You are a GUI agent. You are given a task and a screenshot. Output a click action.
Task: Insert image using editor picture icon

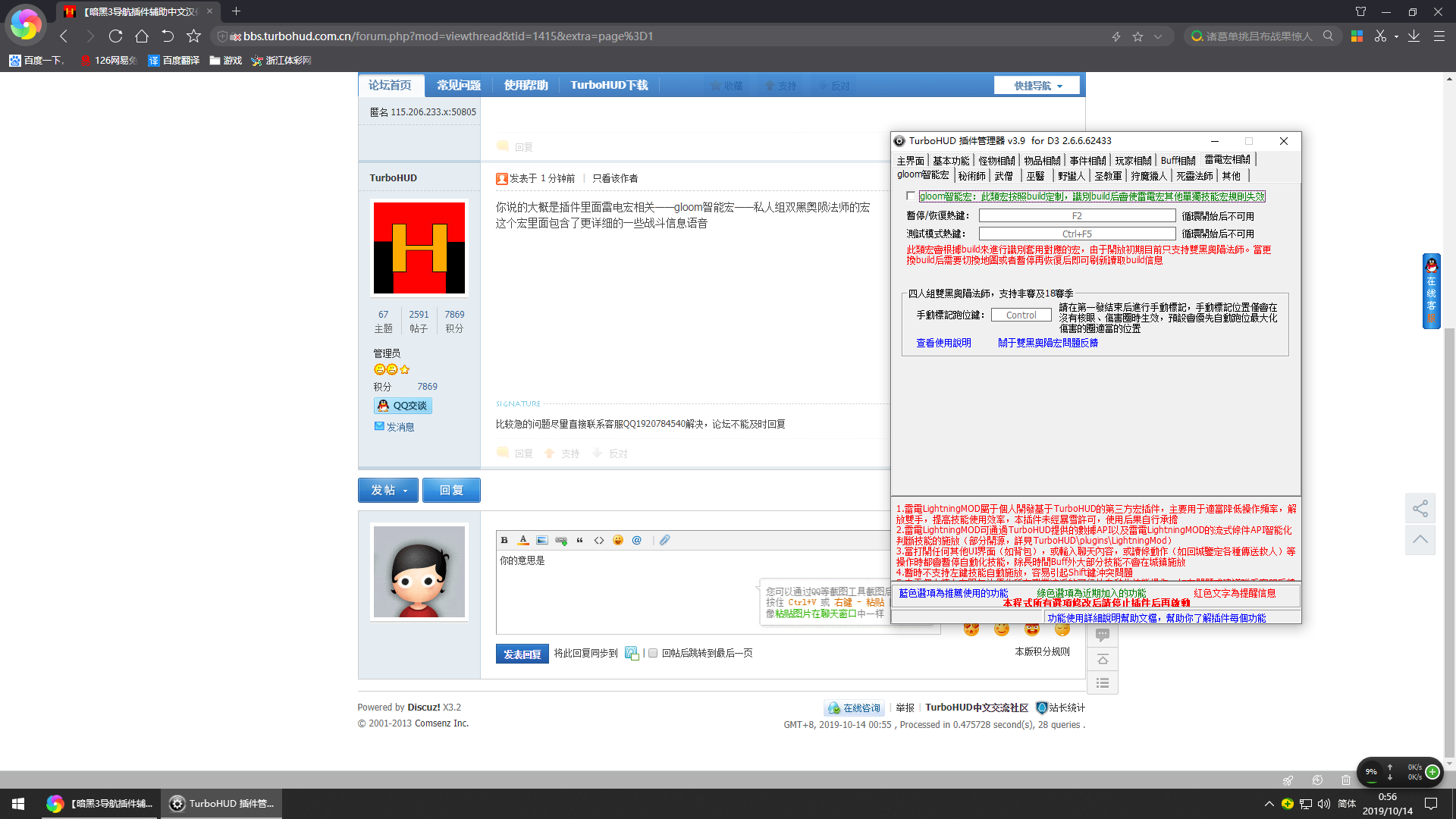[x=541, y=540]
